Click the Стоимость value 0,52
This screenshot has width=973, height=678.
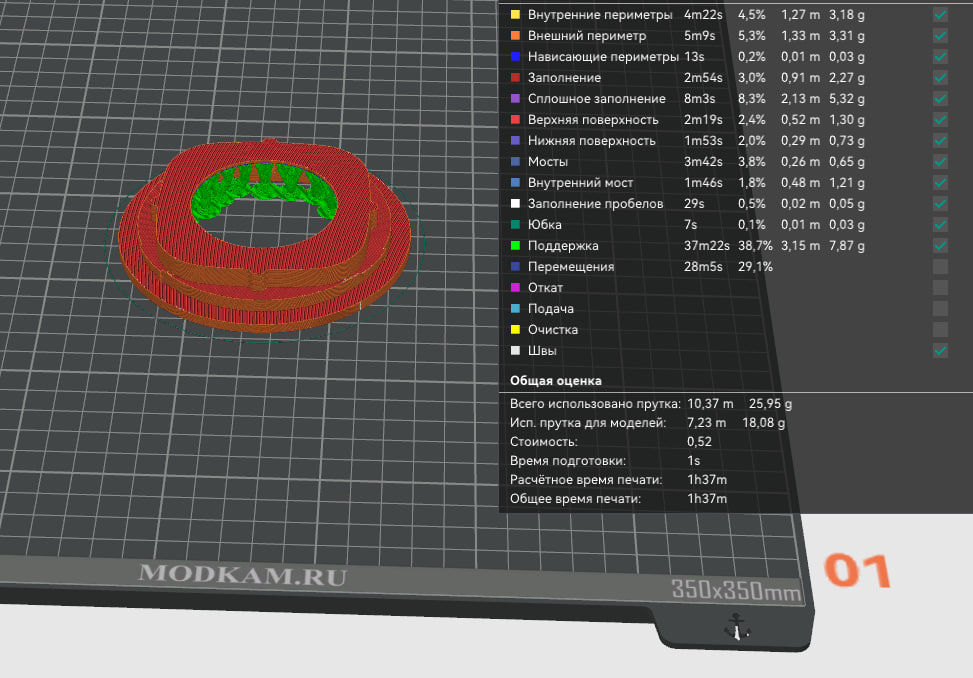(x=699, y=442)
